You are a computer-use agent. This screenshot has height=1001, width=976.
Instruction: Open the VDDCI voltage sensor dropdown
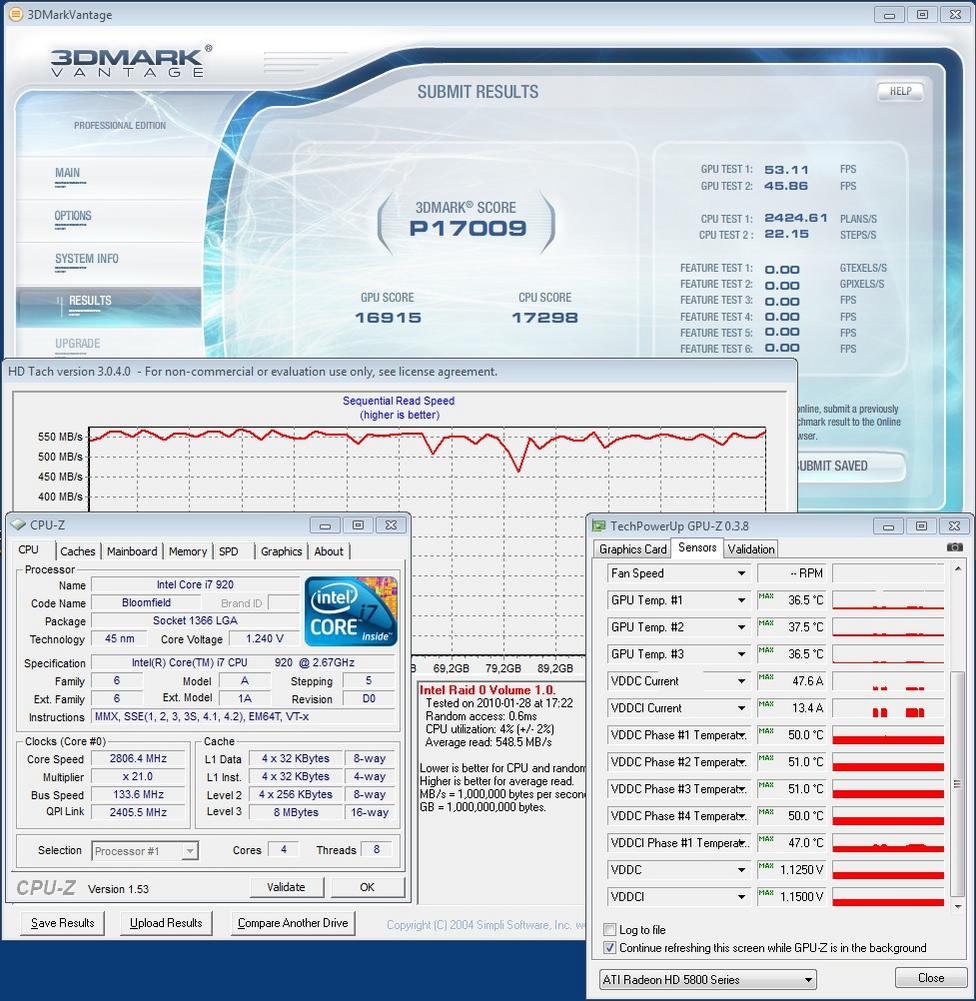[742, 896]
